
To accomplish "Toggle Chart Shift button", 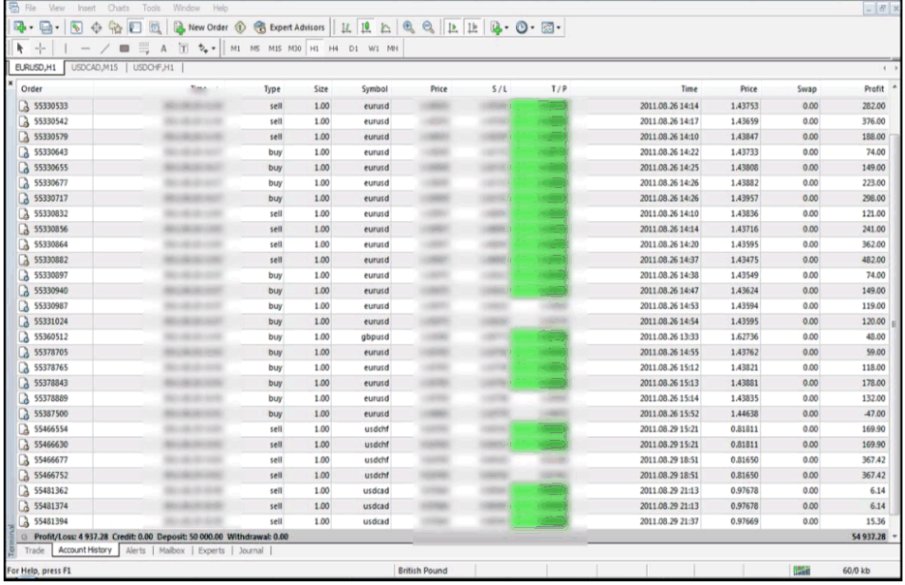I will [x=473, y=27].
